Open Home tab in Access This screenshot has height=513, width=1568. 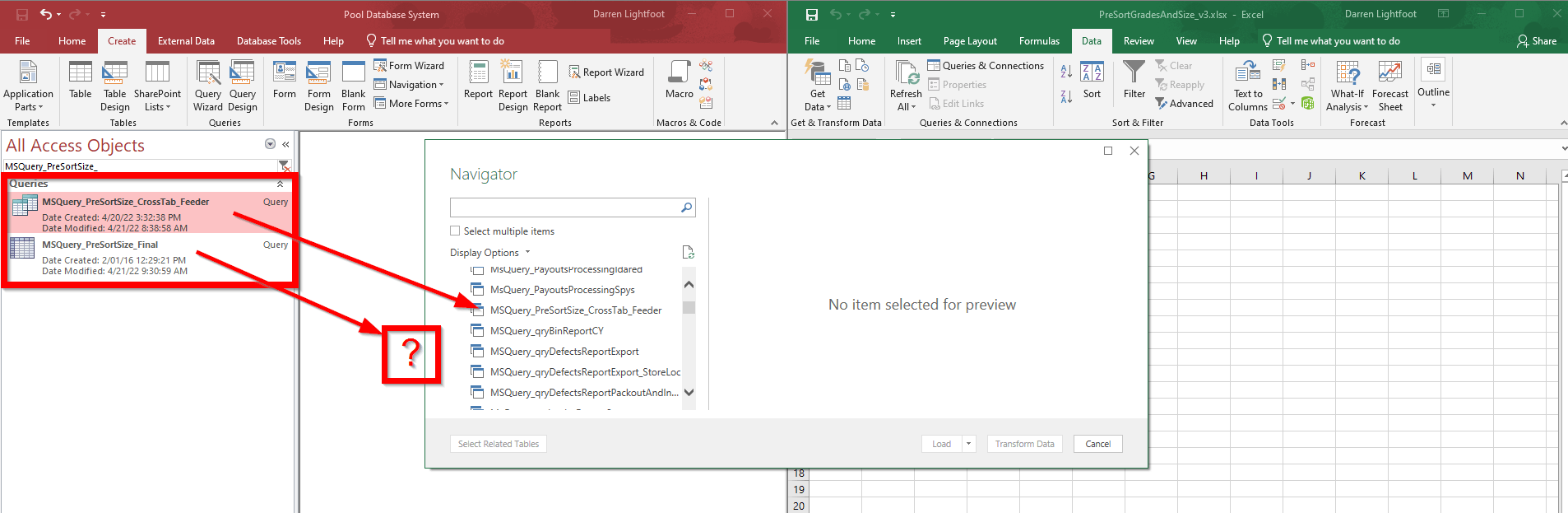coord(72,41)
